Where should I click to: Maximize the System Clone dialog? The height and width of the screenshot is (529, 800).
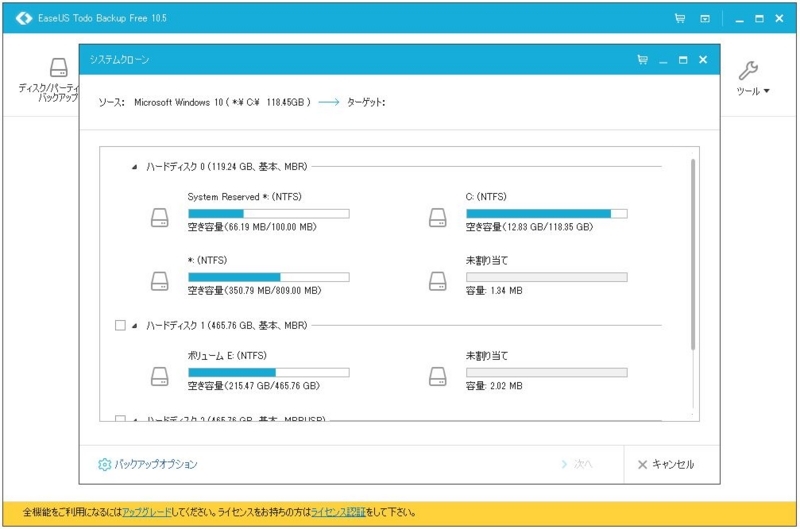683,60
